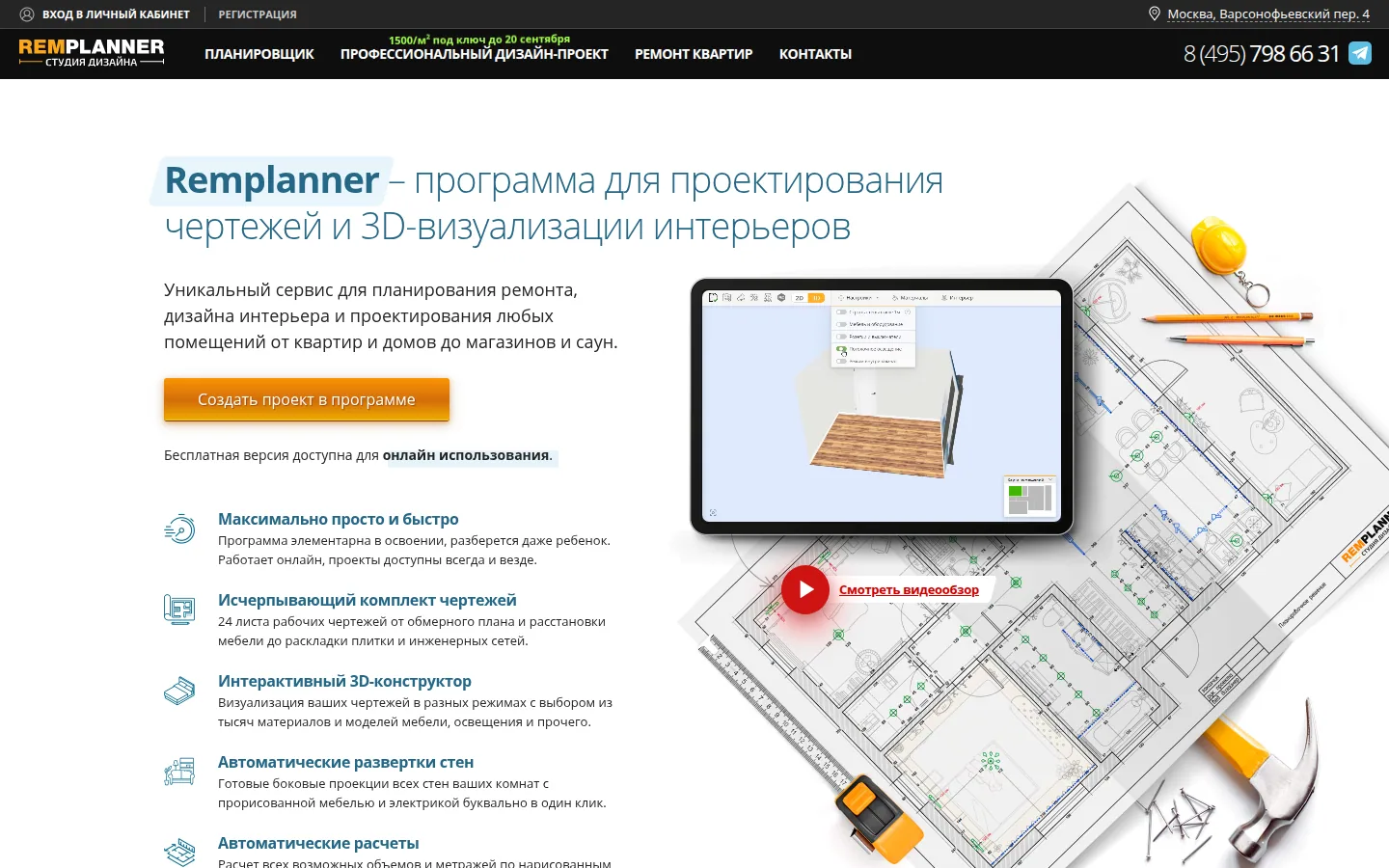The width and height of the screenshot is (1389, 868).
Task: Open the Telegram icon next to phone
Action: 1360,53
